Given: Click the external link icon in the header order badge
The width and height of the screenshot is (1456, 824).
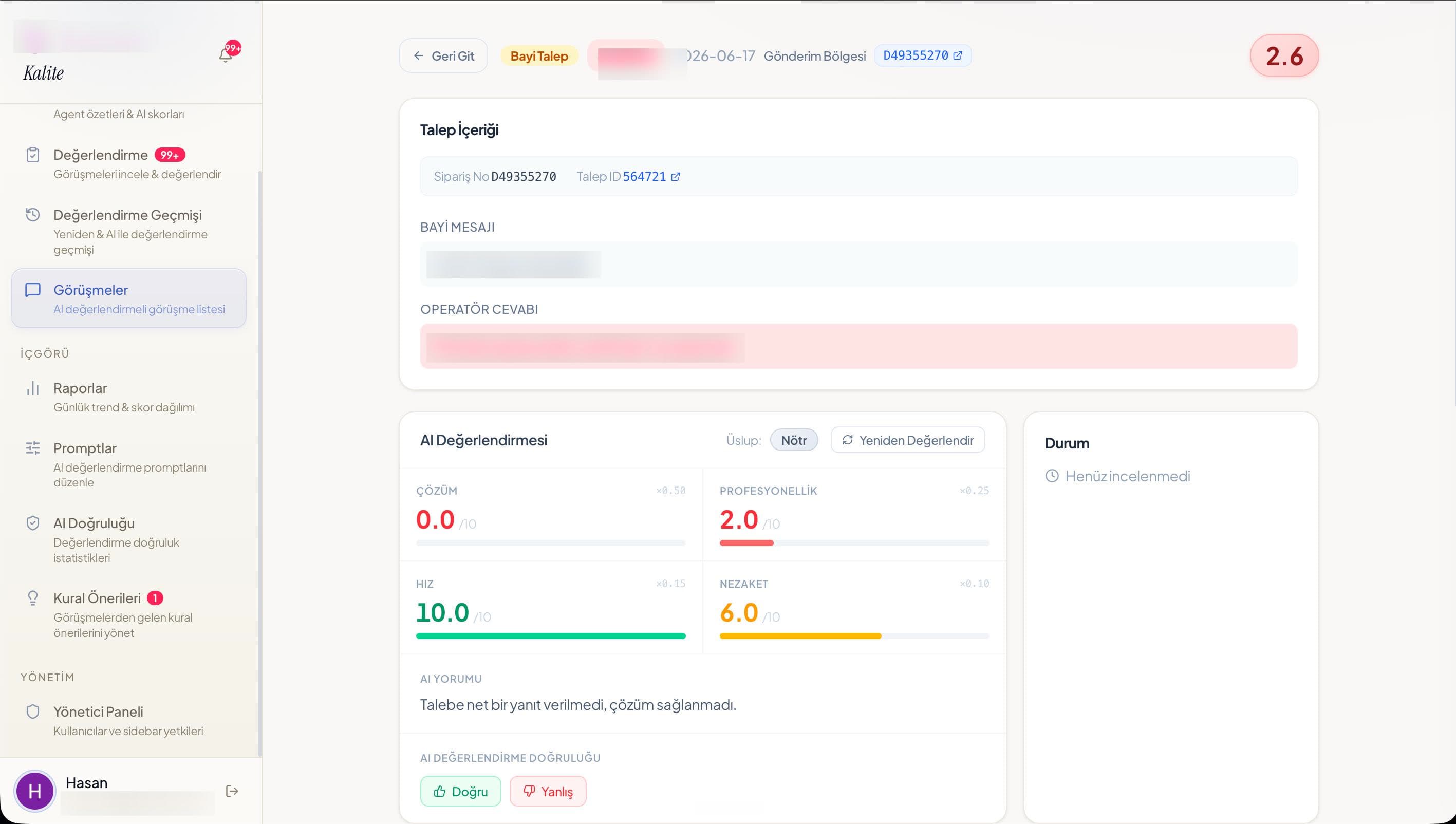Looking at the screenshot, I should pyautogui.click(x=958, y=55).
